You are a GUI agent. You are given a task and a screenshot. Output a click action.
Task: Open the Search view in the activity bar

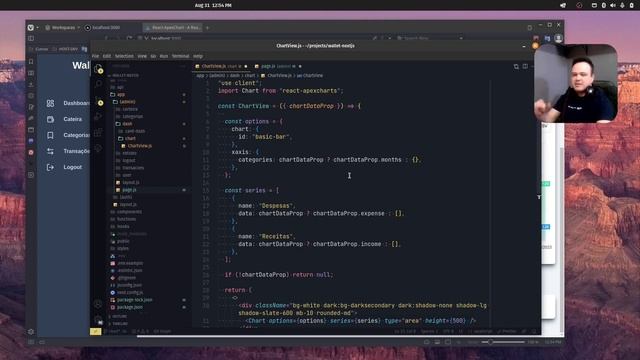click(x=98, y=84)
